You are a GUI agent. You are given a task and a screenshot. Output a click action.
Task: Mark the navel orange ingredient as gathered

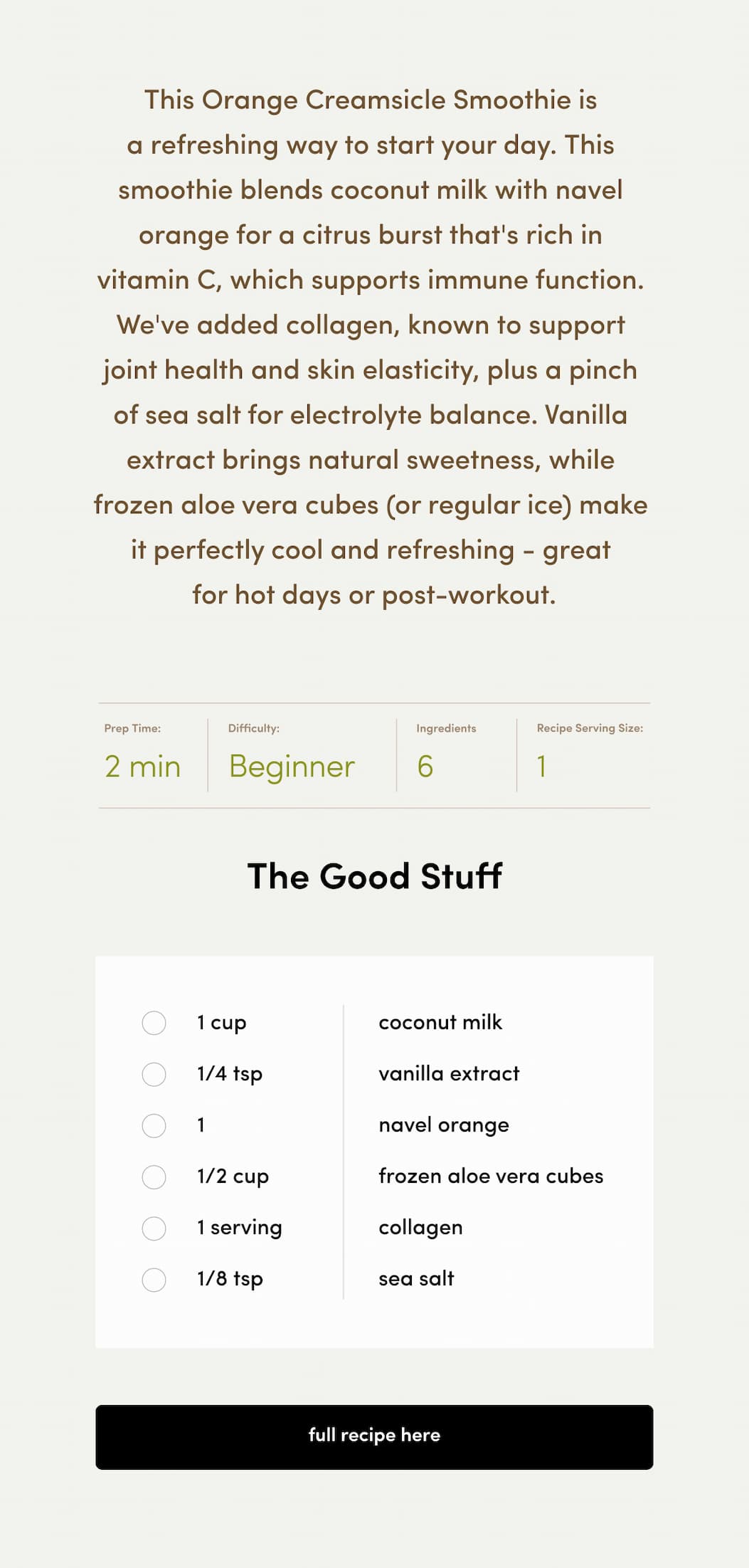click(x=154, y=1125)
